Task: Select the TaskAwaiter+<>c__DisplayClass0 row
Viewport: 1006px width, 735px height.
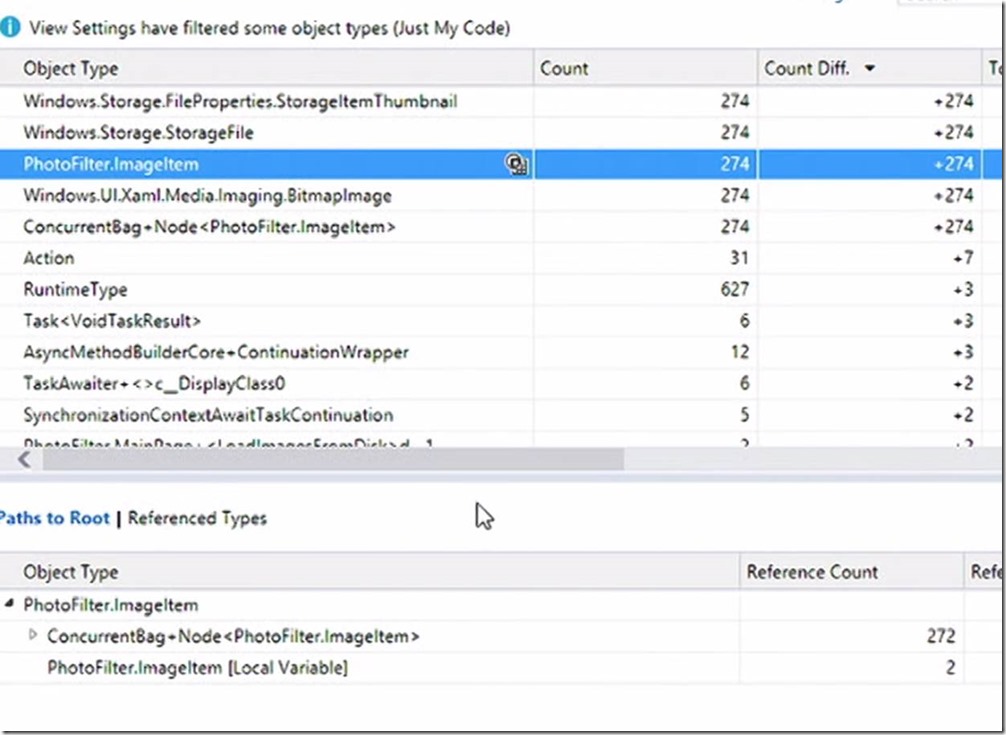Action: point(500,384)
